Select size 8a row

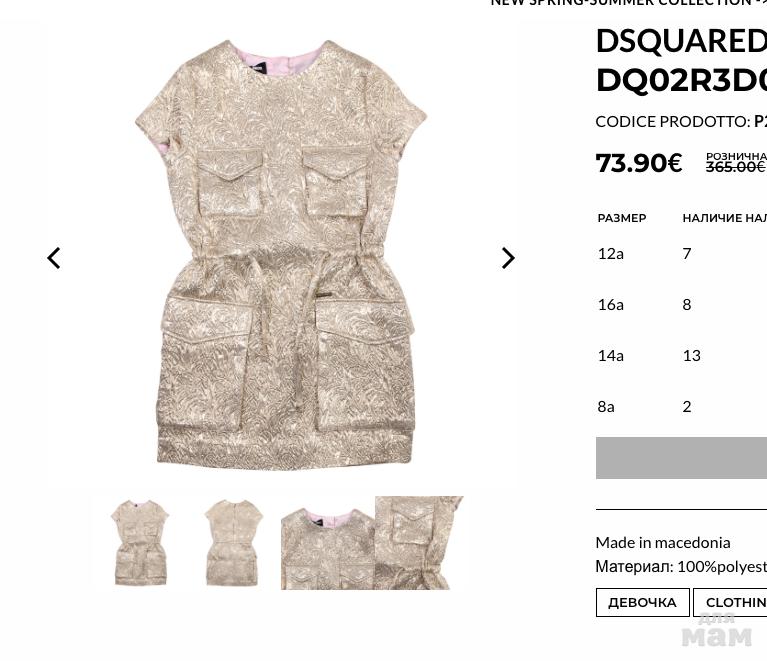(x=682, y=406)
